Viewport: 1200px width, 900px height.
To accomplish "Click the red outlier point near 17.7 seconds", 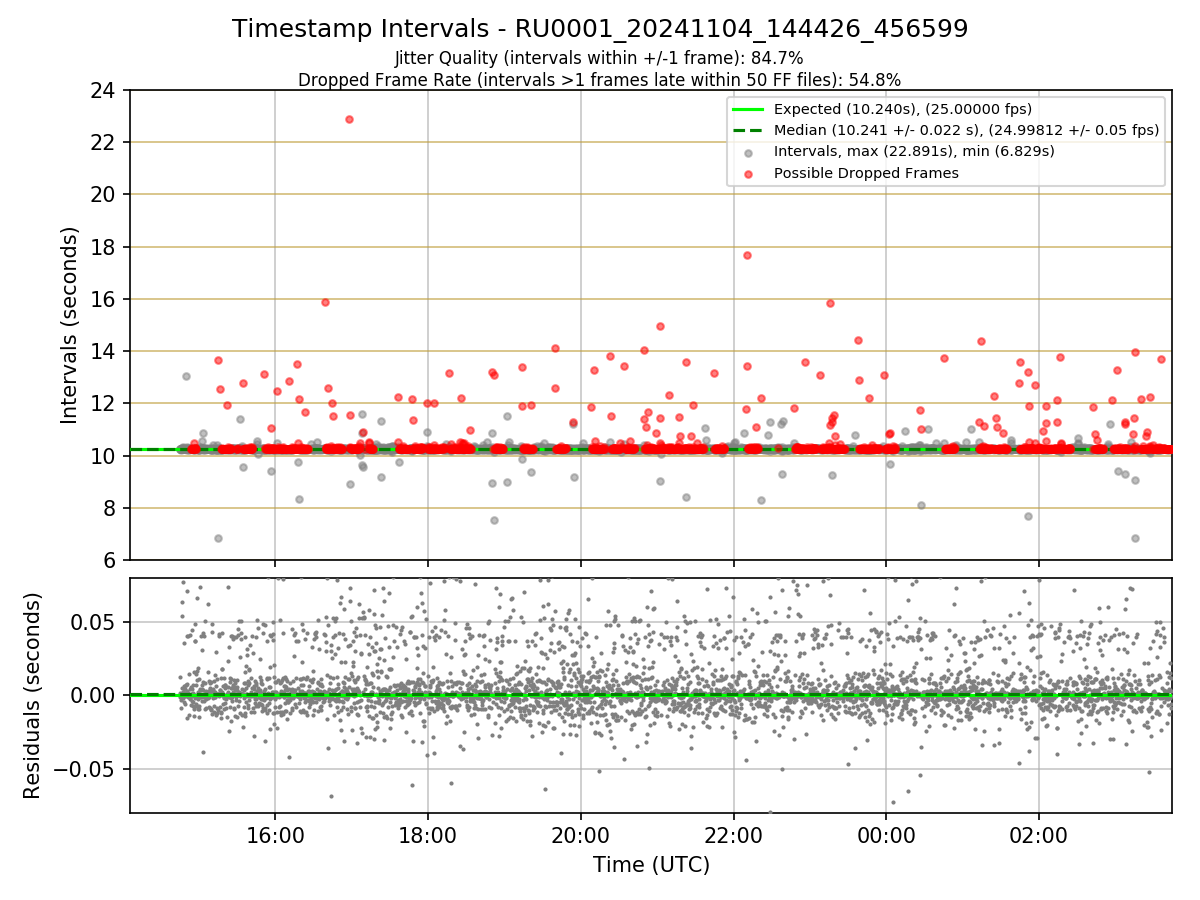I will coord(747,255).
